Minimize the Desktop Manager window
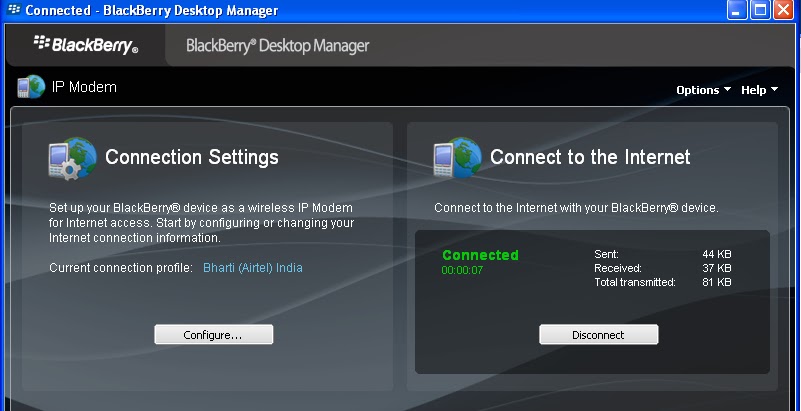Viewport: 801px width, 411px height. [737, 10]
